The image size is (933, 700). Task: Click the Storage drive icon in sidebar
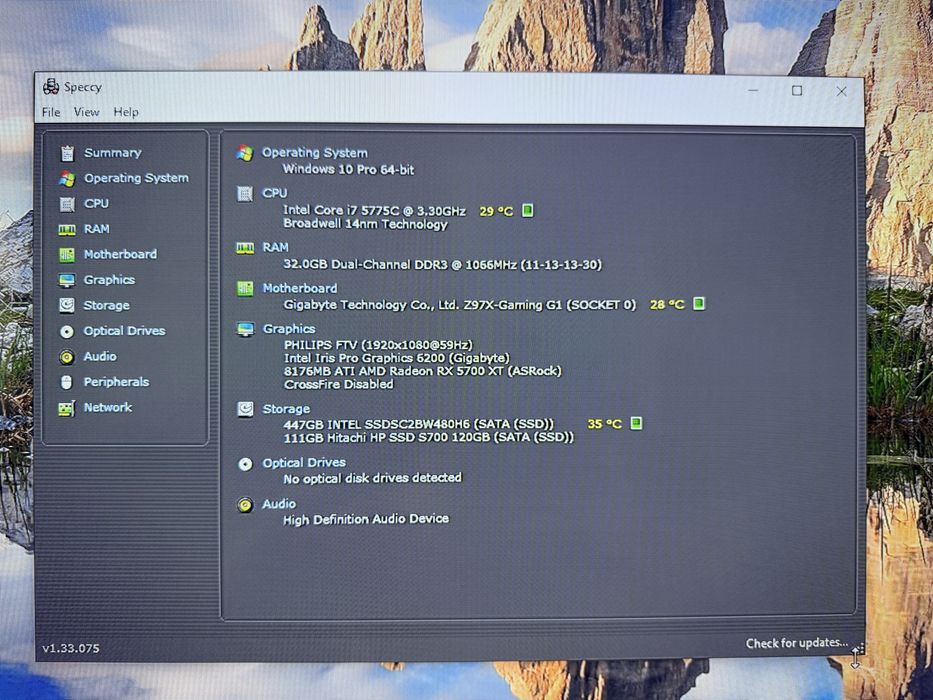[x=67, y=305]
